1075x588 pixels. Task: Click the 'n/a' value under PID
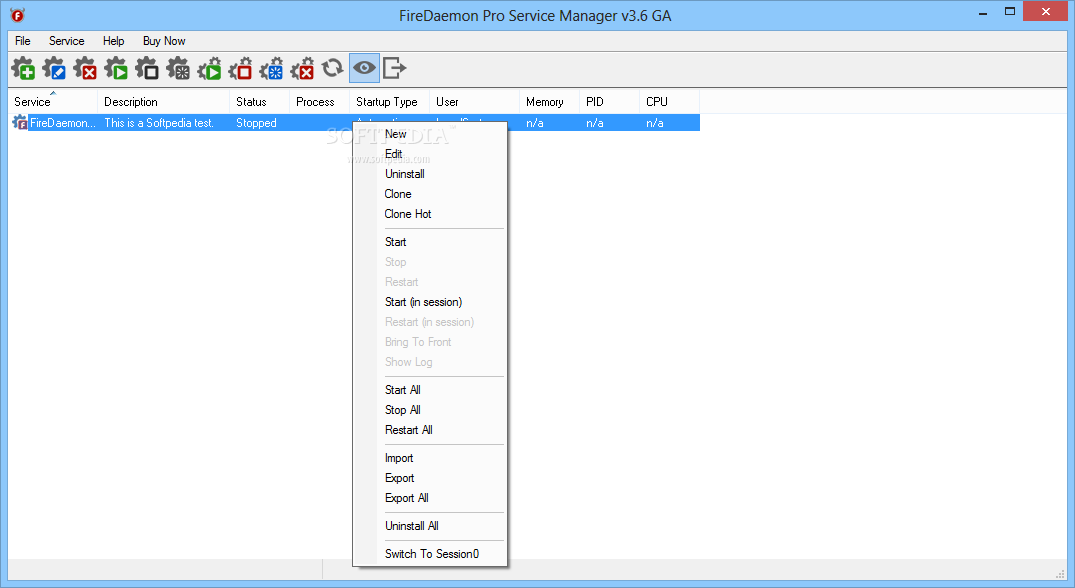[x=595, y=123]
